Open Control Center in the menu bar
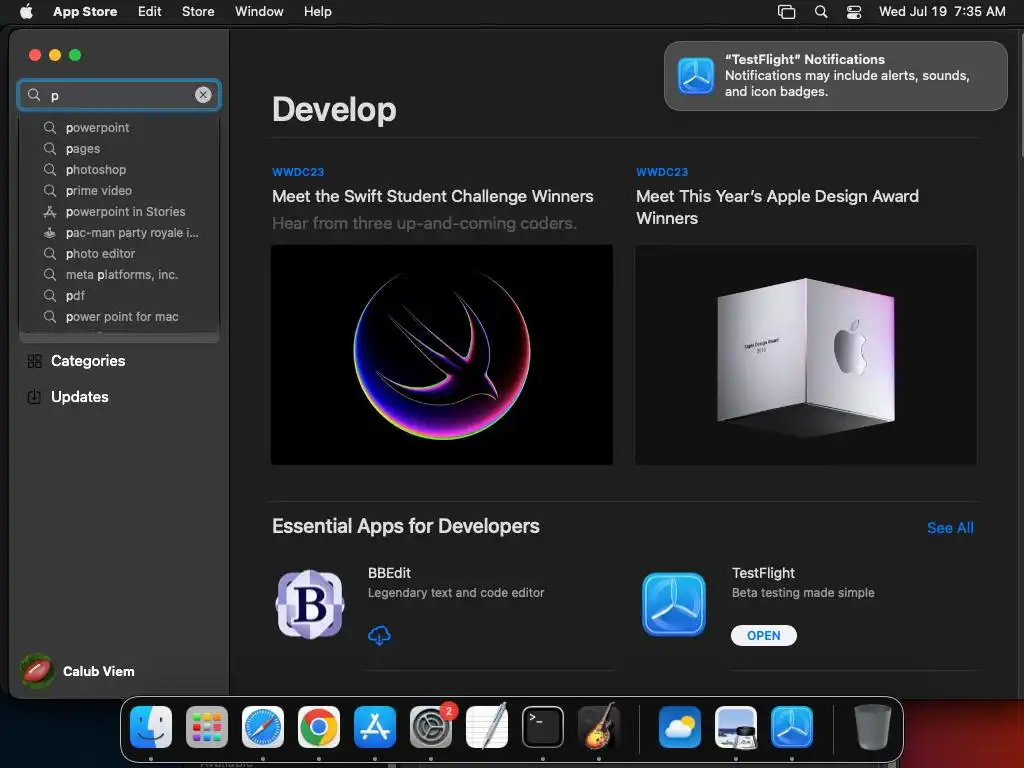Screen dimensions: 1024x768 [854, 12]
